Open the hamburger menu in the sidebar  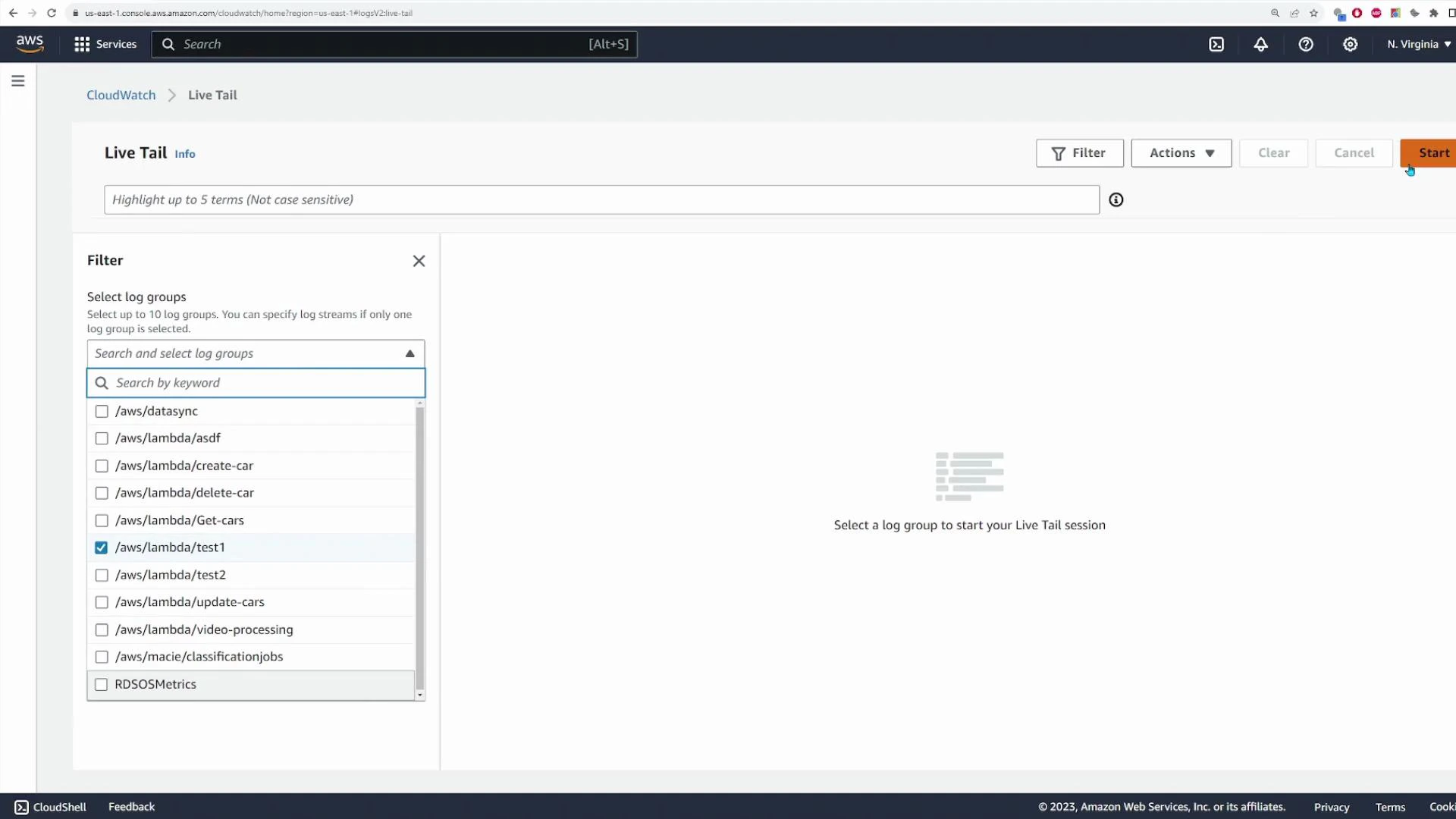[x=18, y=80]
